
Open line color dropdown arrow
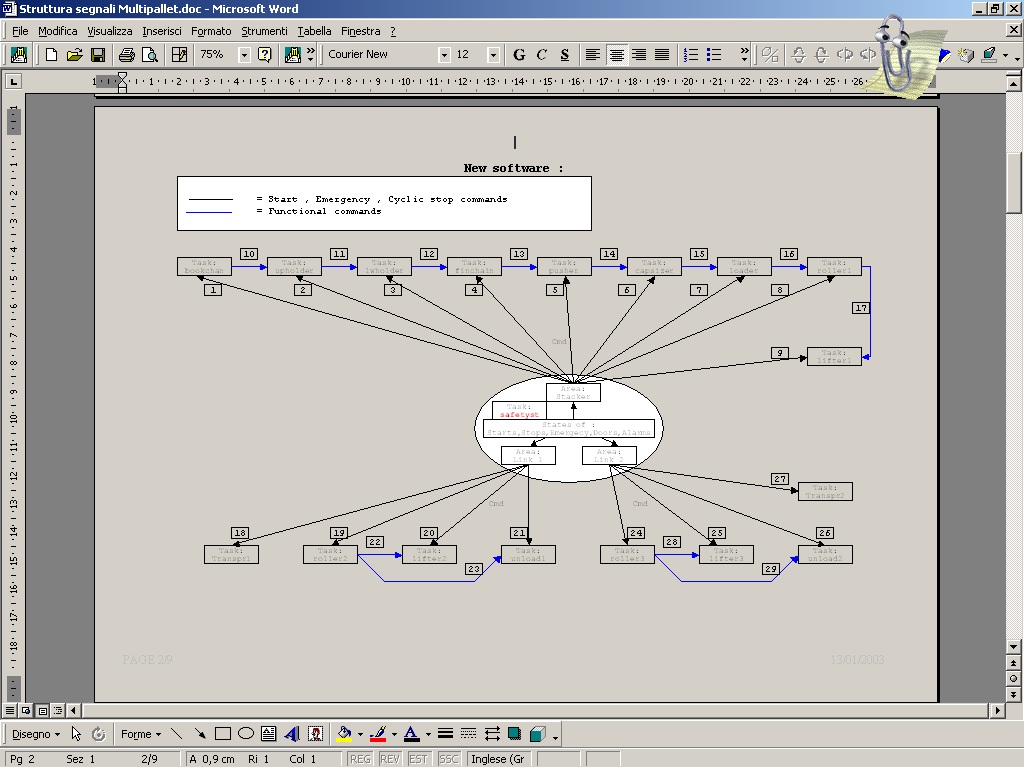394,734
